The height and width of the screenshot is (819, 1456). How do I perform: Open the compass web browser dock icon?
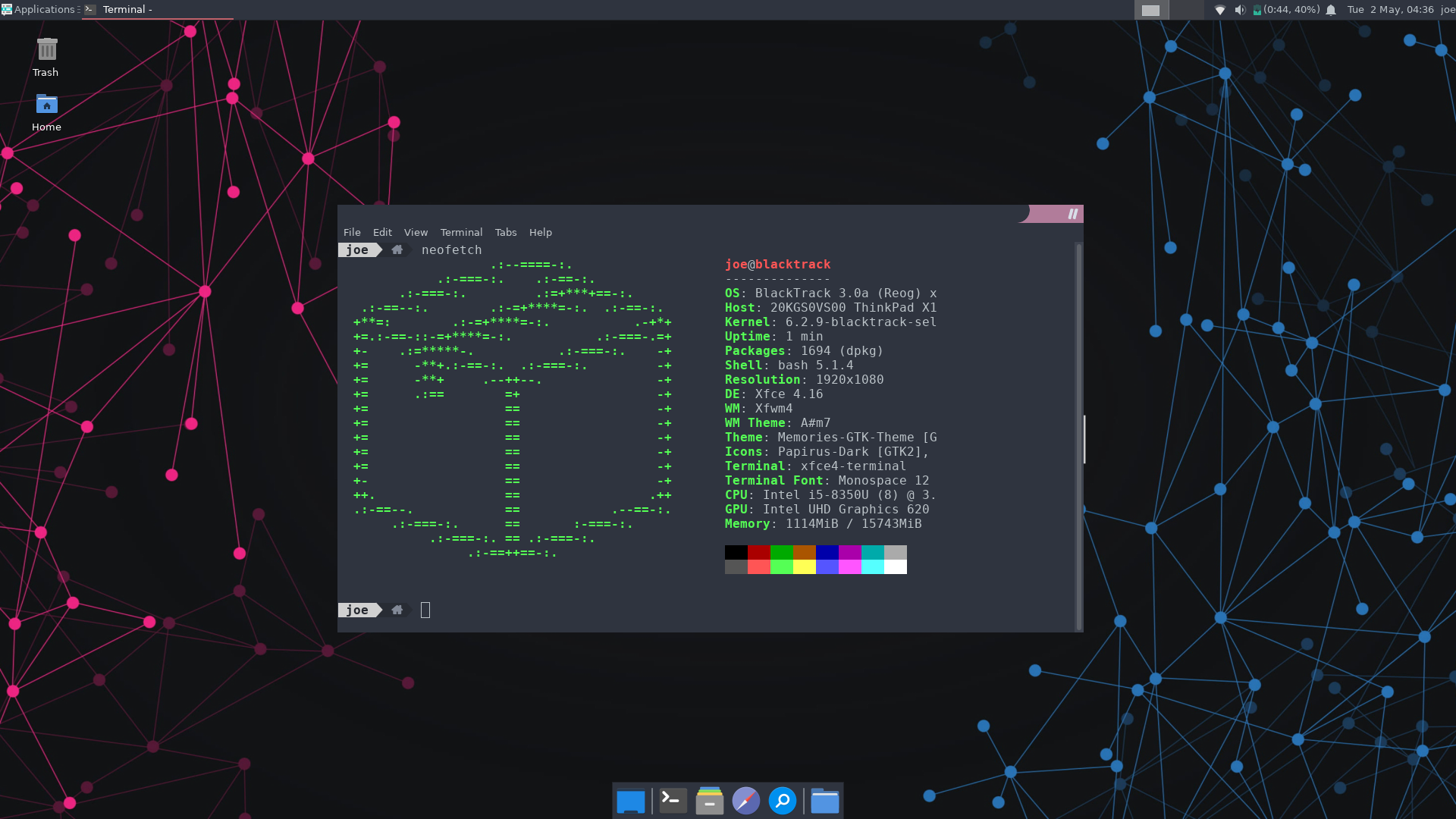tap(745, 801)
